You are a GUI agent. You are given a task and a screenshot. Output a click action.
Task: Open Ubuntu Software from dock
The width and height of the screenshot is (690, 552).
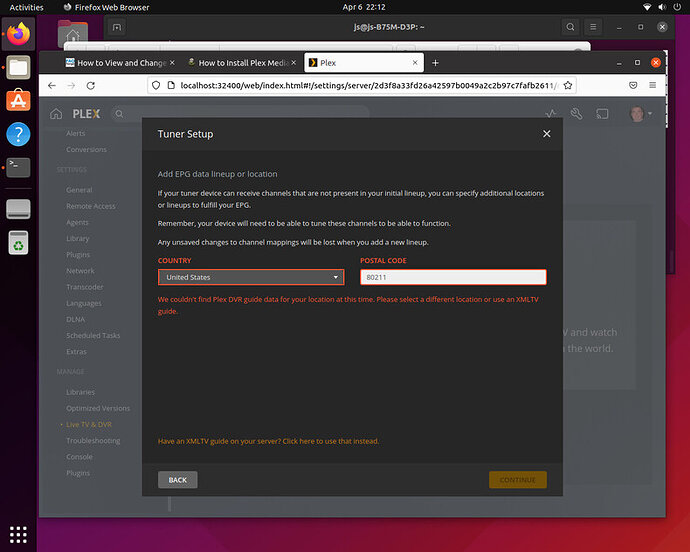point(18,100)
